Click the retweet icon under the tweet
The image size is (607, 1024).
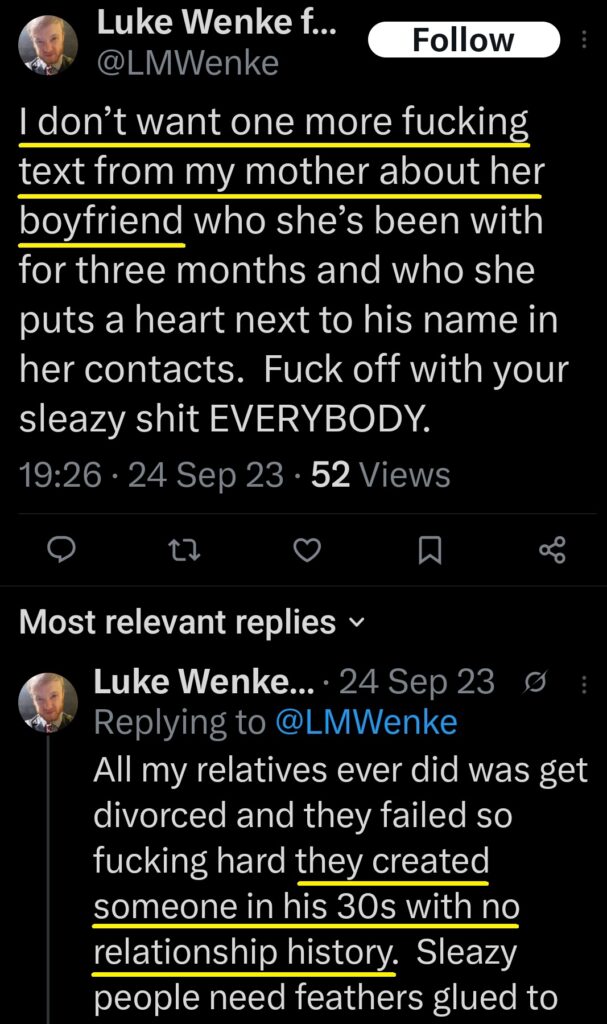coord(184,550)
